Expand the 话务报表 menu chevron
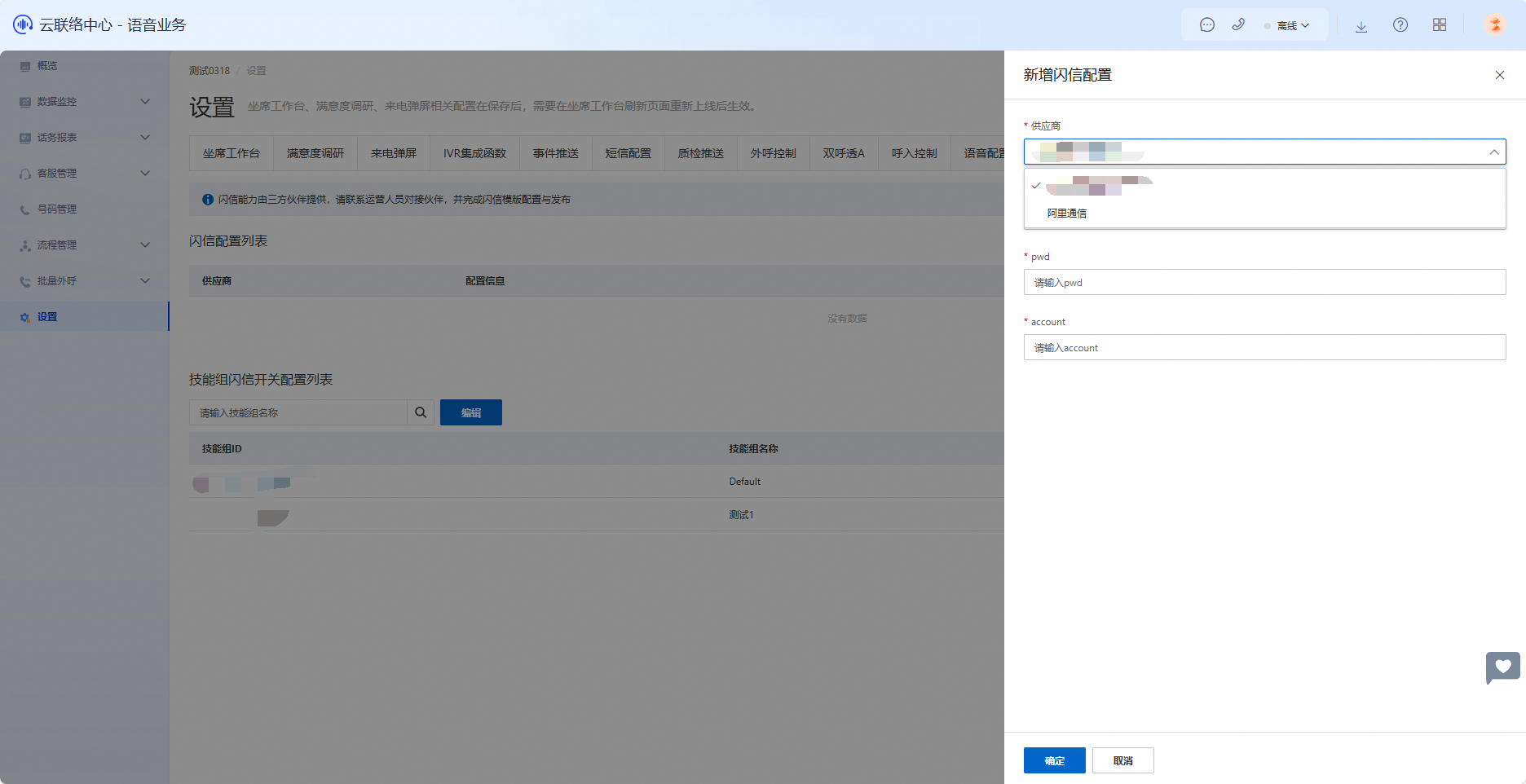 pos(145,137)
